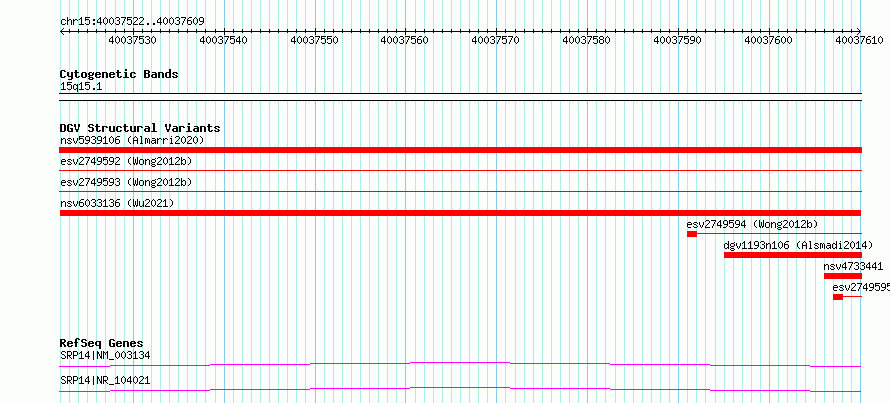The width and height of the screenshot is (890, 403).
Task: Click ruler position 40037560
Action: (405, 40)
